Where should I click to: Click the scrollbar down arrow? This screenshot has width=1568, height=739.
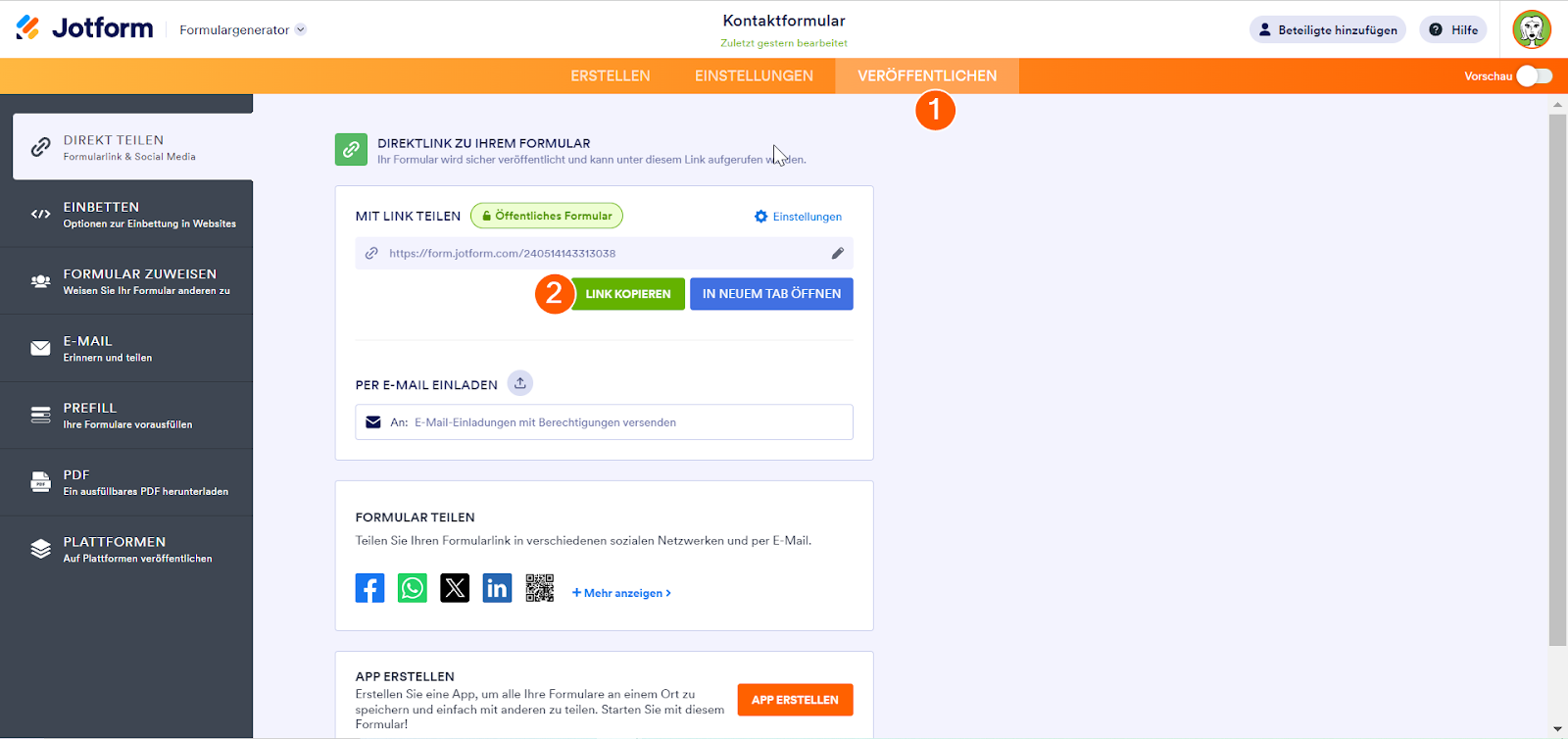tap(1557, 730)
